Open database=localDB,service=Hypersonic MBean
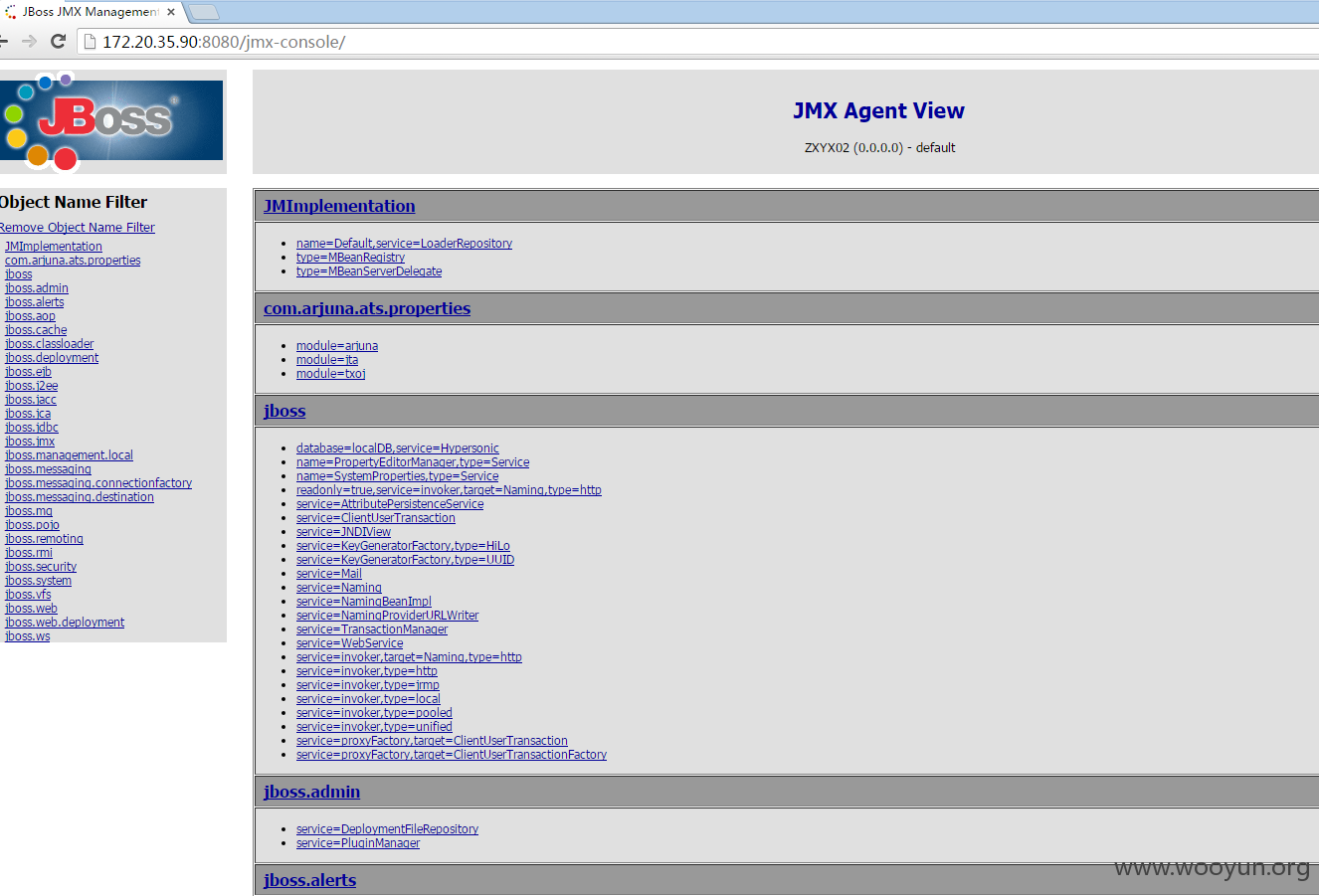The image size is (1319, 896). 398,448
